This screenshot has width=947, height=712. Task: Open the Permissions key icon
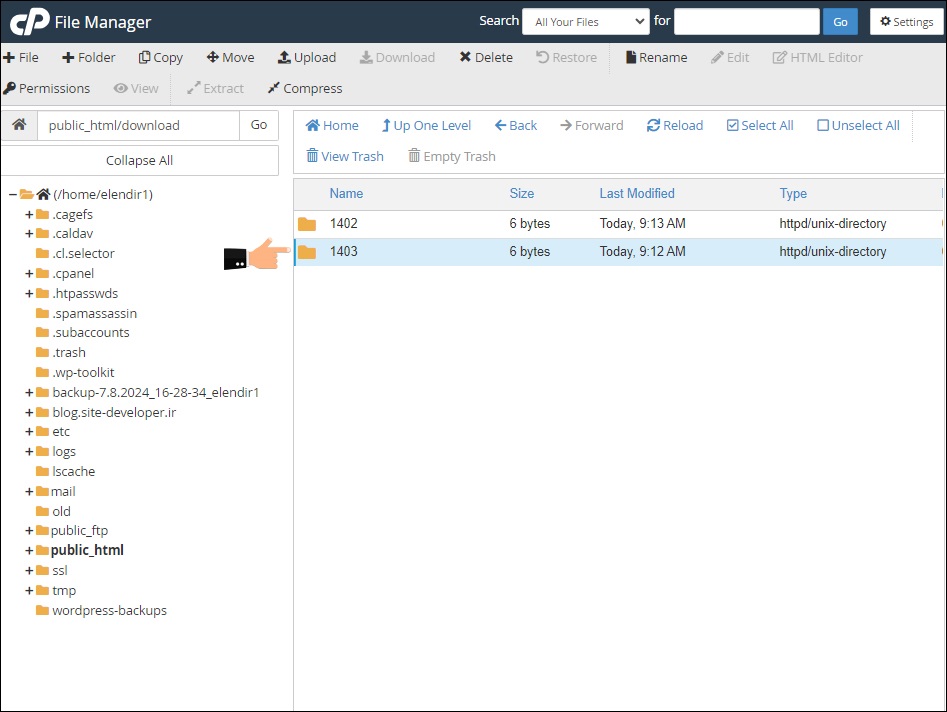coord(10,89)
